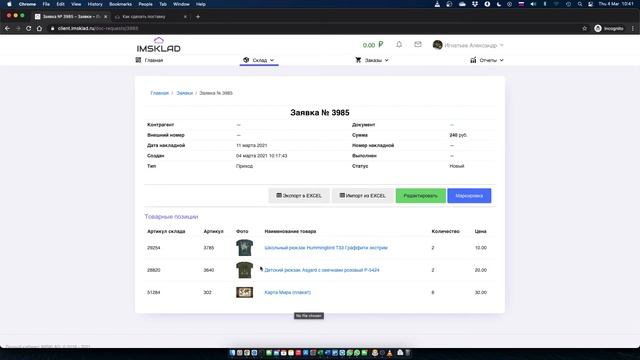Screen dimensions: 640x360
Task: Open the Window menu
Action: click(181, 4)
